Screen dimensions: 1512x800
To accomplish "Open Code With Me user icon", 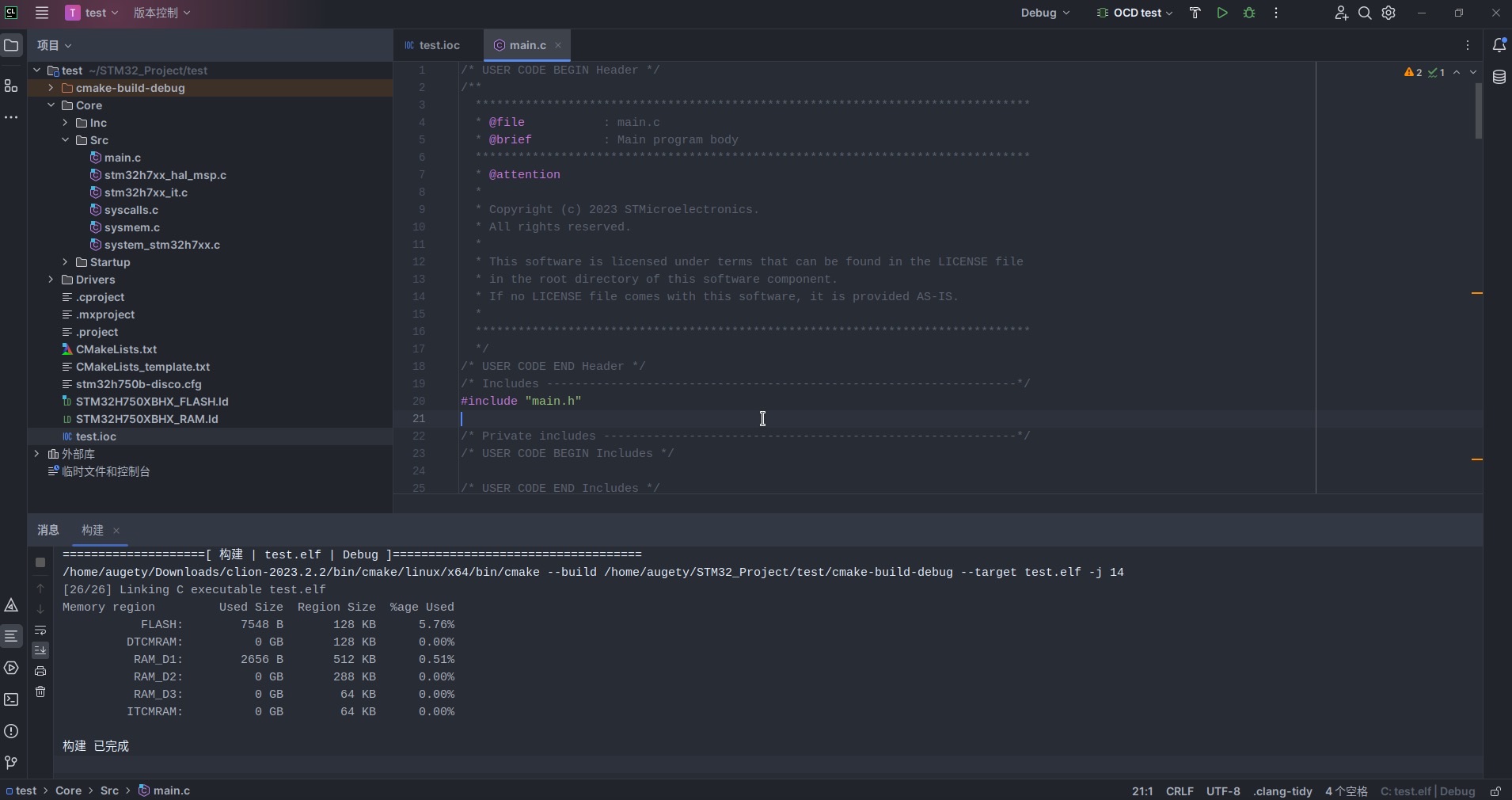I will (1341, 13).
